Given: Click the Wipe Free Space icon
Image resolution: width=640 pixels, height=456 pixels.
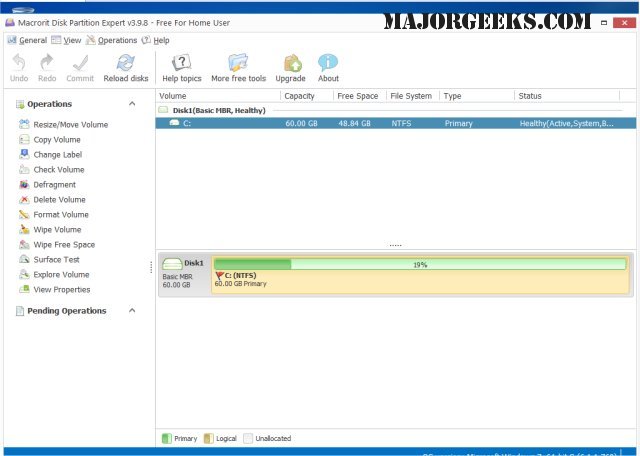Looking at the screenshot, I should pos(24,244).
